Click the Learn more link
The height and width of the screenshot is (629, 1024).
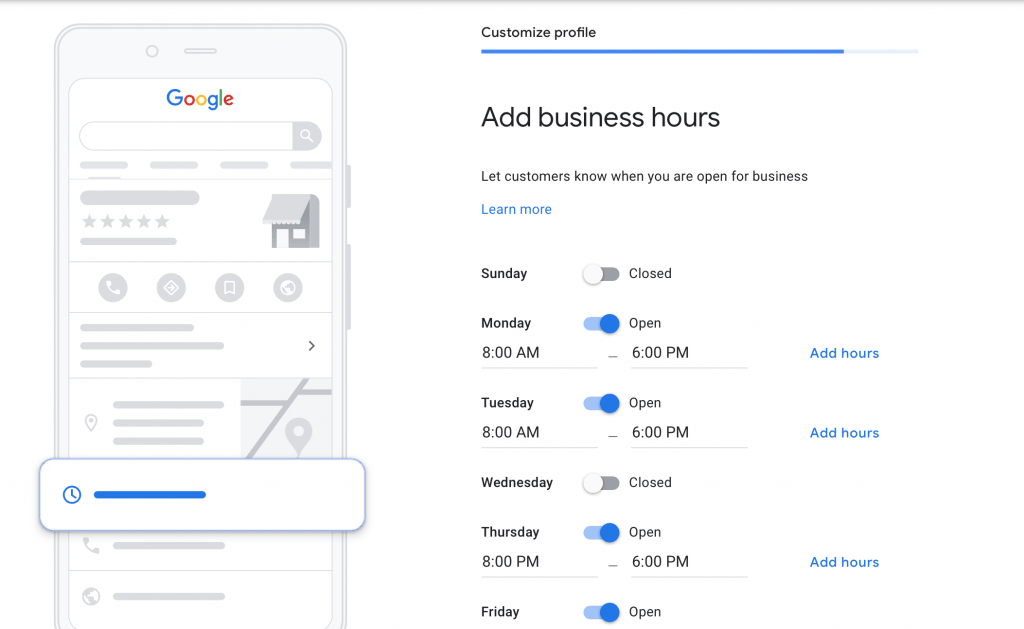point(516,209)
